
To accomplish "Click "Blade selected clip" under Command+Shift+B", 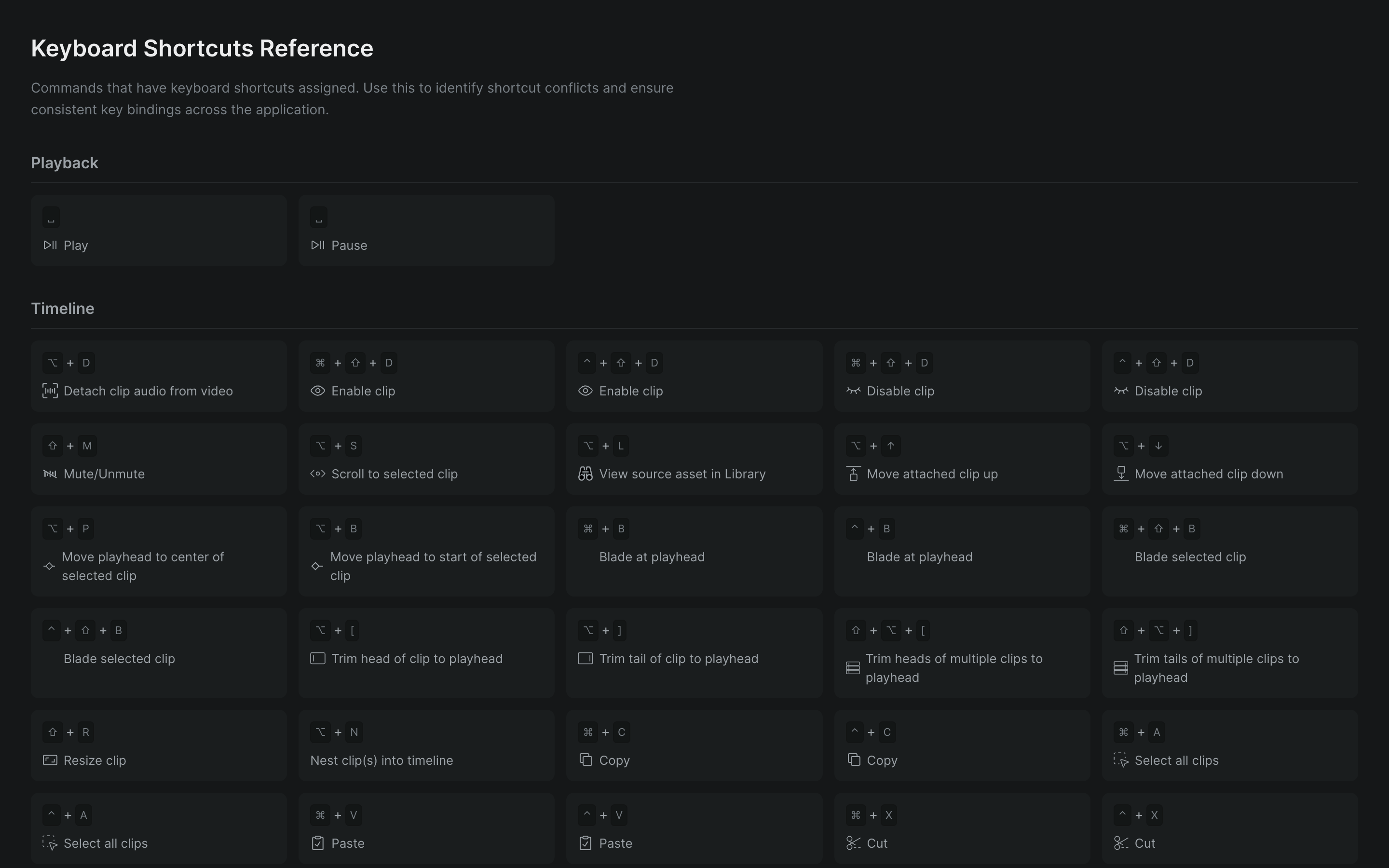I will click(1190, 557).
